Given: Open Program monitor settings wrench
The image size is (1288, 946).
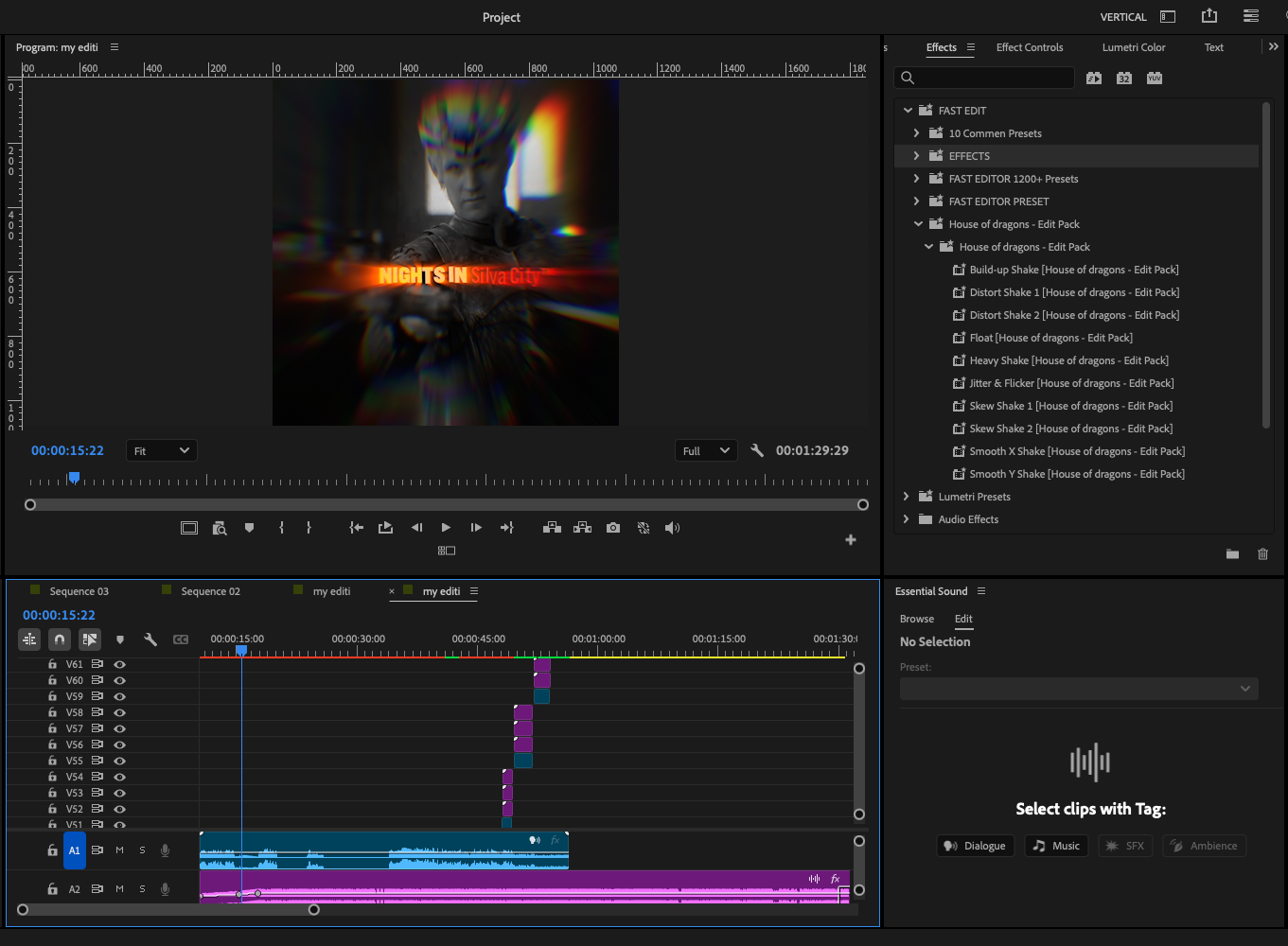Looking at the screenshot, I should tap(757, 450).
